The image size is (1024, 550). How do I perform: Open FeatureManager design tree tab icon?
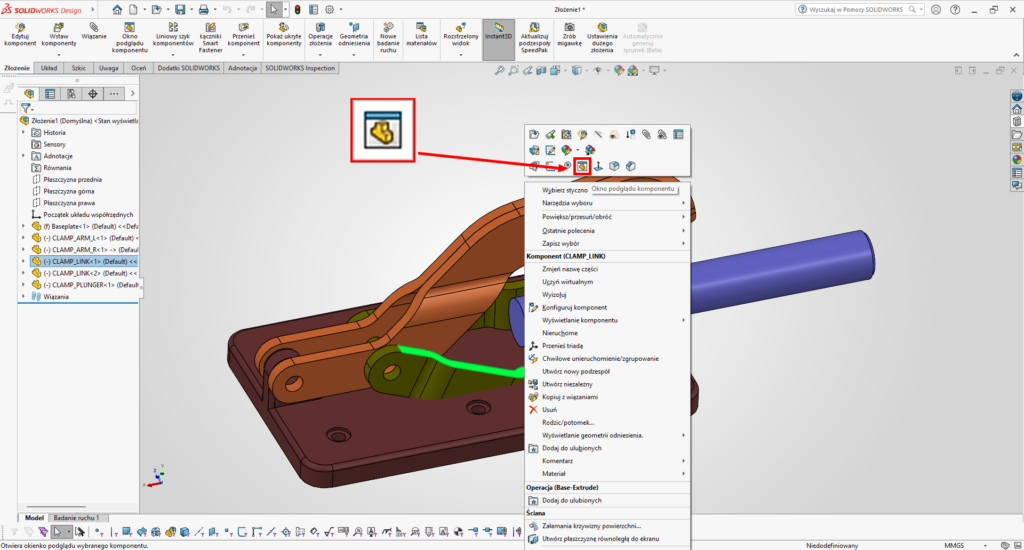pyautogui.click(x=29, y=94)
